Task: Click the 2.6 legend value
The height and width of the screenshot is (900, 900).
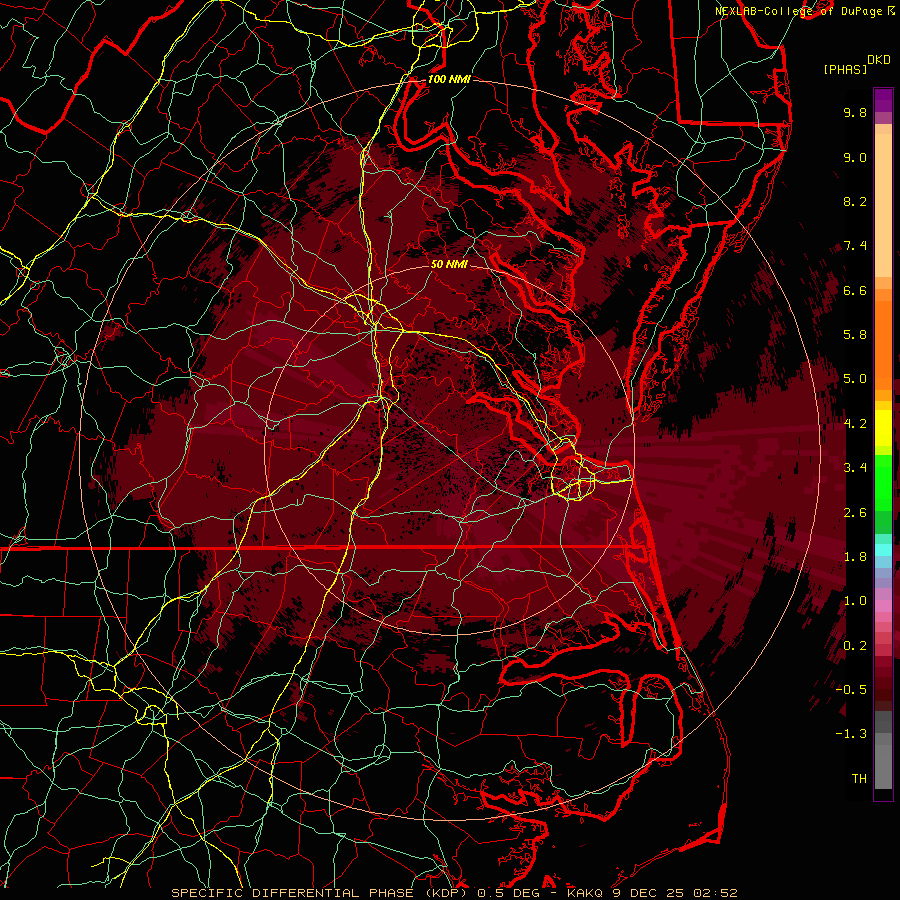Action: pos(855,513)
